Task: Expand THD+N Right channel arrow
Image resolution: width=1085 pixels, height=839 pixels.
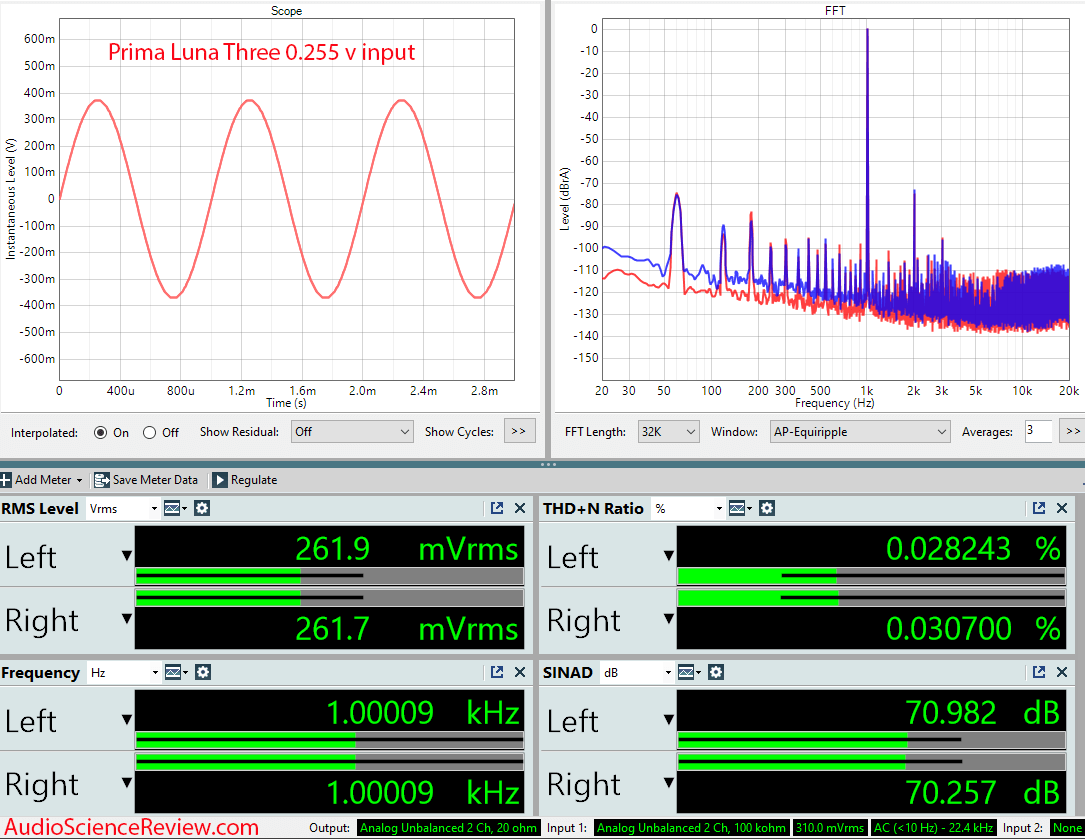Action: (x=668, y=618)
